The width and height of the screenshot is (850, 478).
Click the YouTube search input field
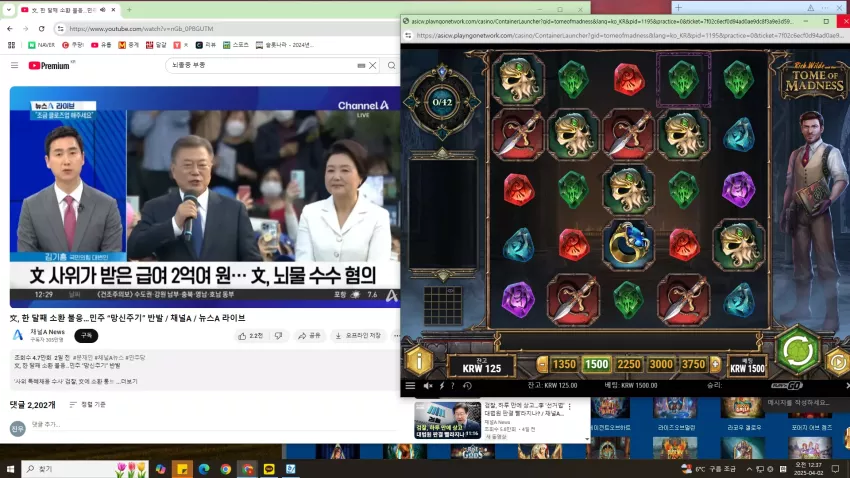tap(260, 65)
